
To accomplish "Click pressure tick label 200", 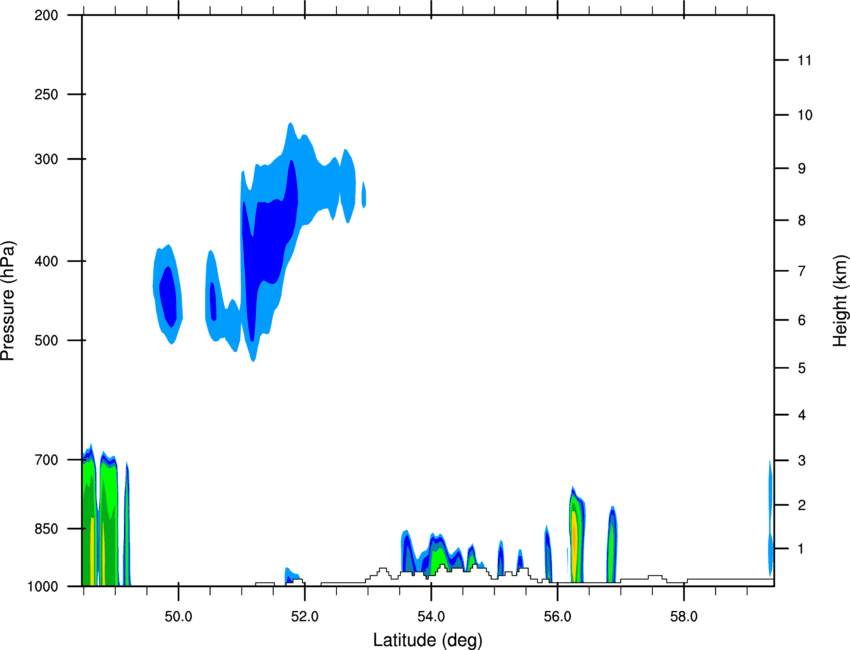I will point(47,15).
